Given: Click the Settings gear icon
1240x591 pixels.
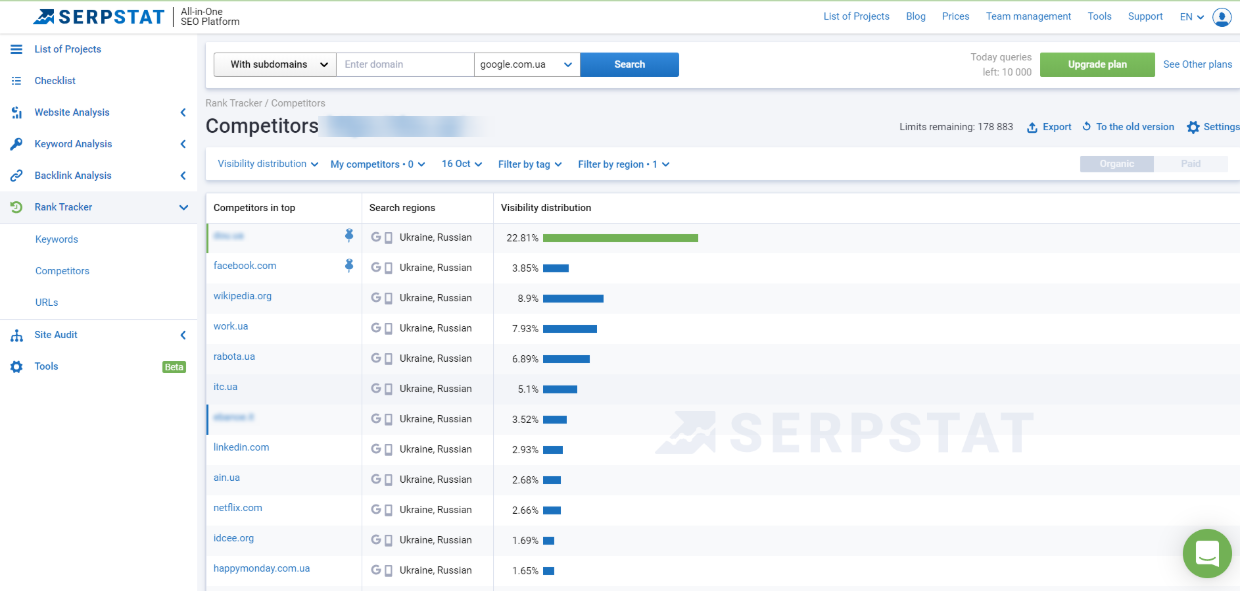Looking at the screenshot, I should point(1193,127).
